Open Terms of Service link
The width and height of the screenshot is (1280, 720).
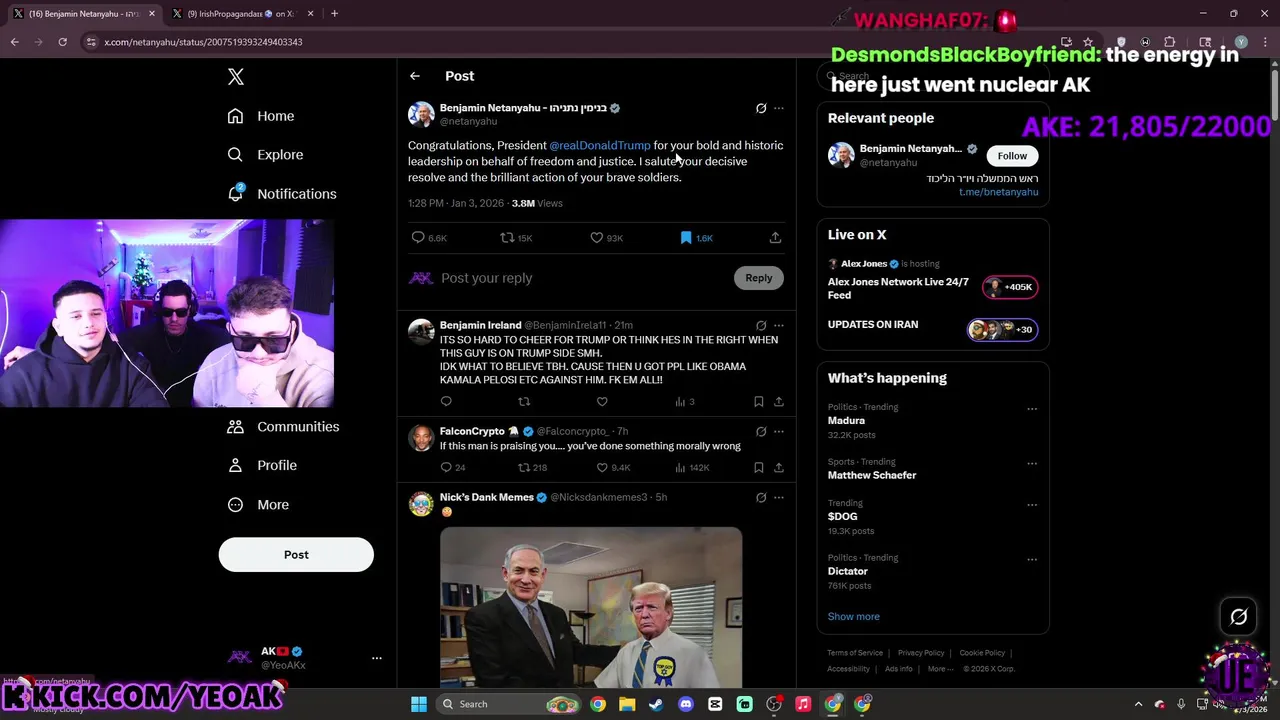(855, 653)
